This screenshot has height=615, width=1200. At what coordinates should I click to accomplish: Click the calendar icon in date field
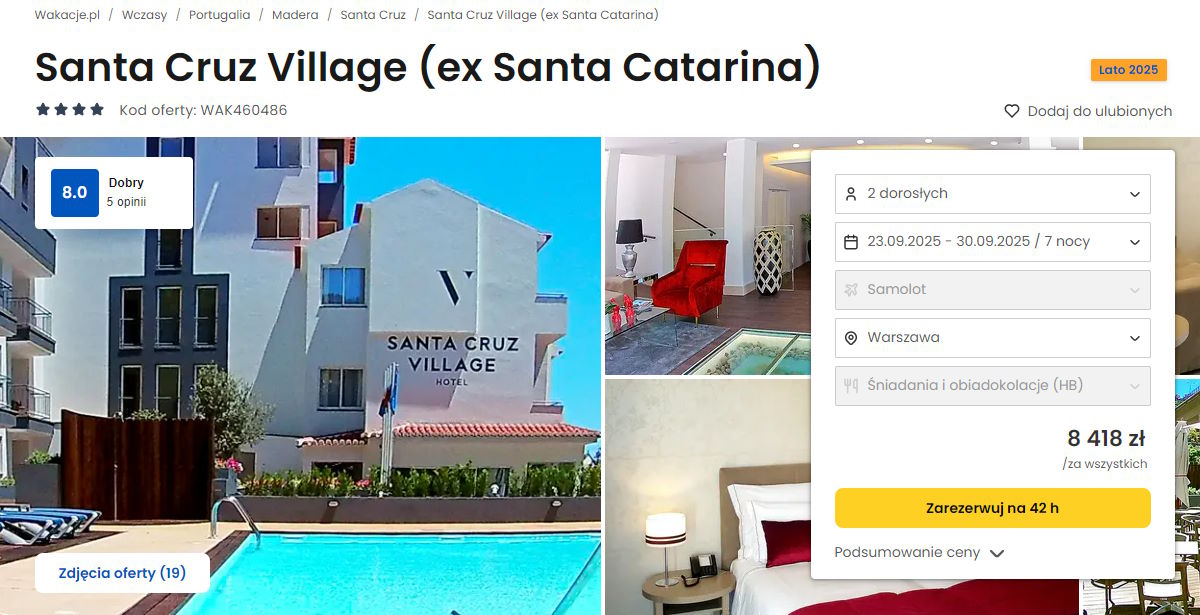point(851,242)
